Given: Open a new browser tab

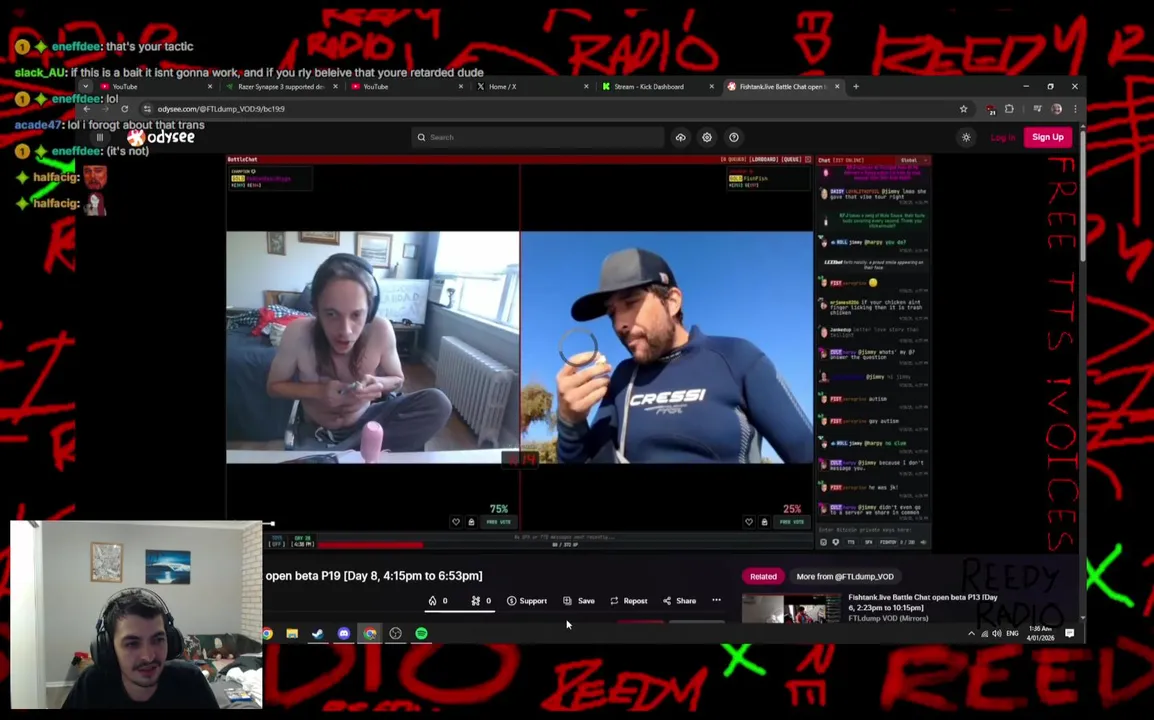Looking at the screenshot, I should (x=856, y=87).
